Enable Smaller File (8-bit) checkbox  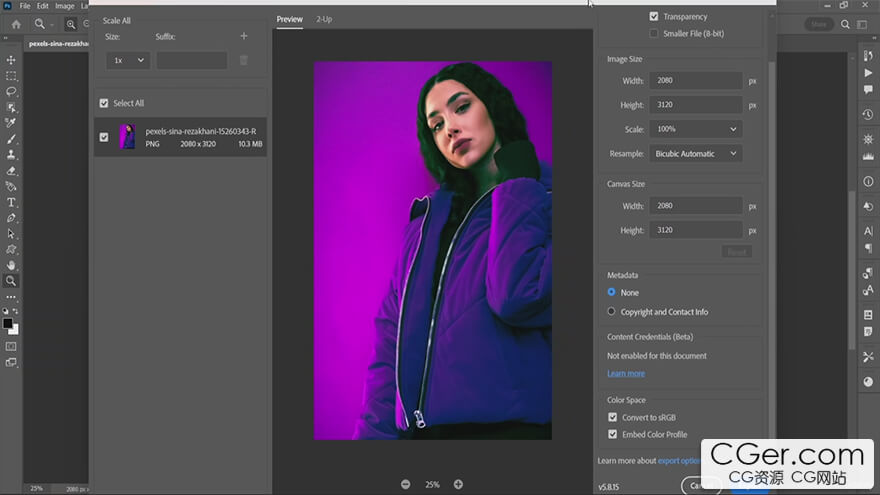(x=654, y=33)
